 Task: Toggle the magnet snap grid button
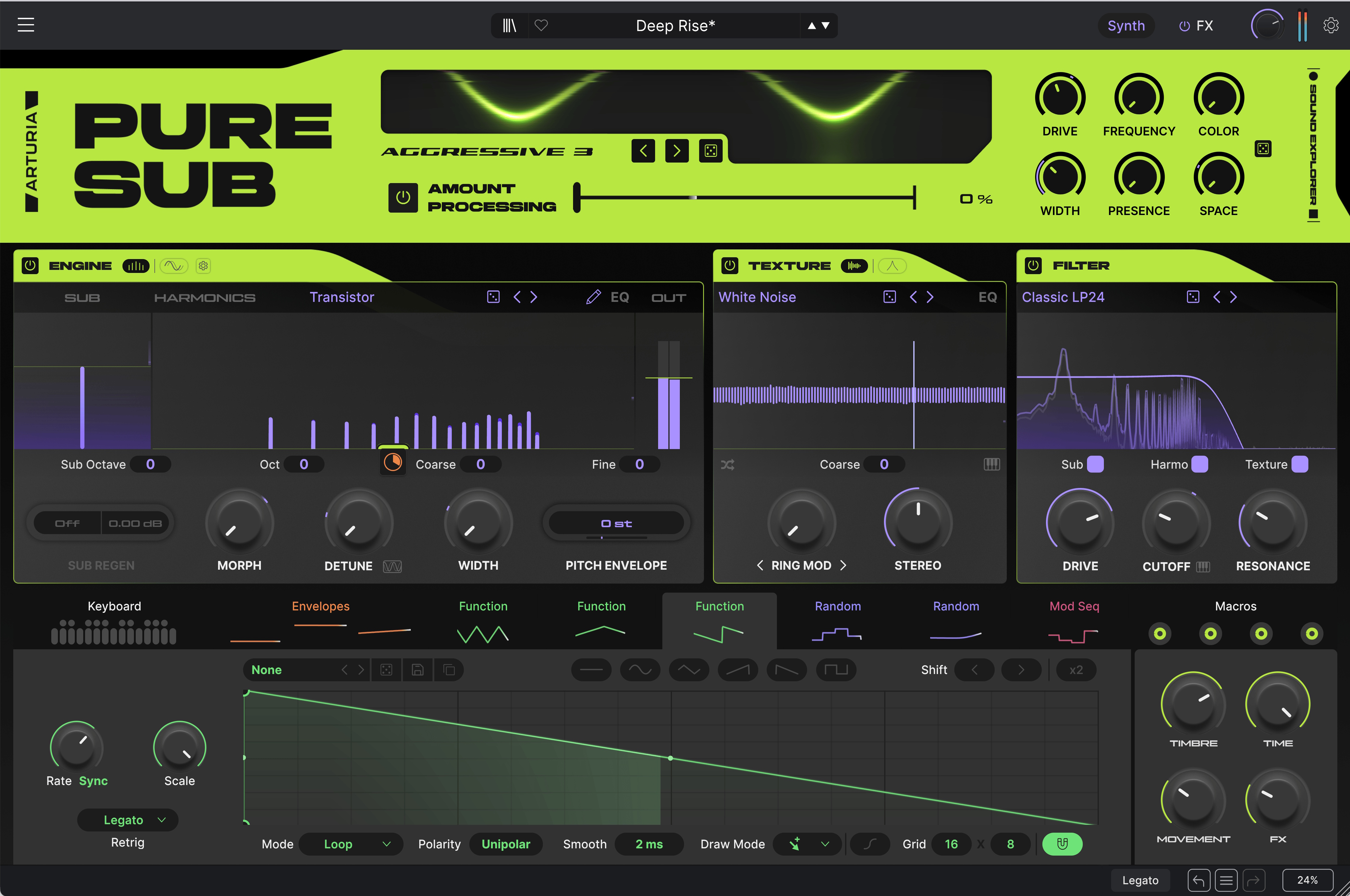click(1062, 844)
